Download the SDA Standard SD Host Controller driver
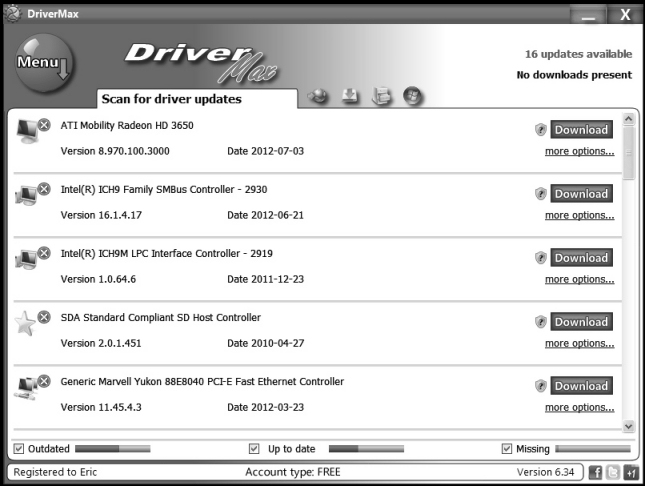The height and width of the screenshot is (486, 645). (581, 322)
